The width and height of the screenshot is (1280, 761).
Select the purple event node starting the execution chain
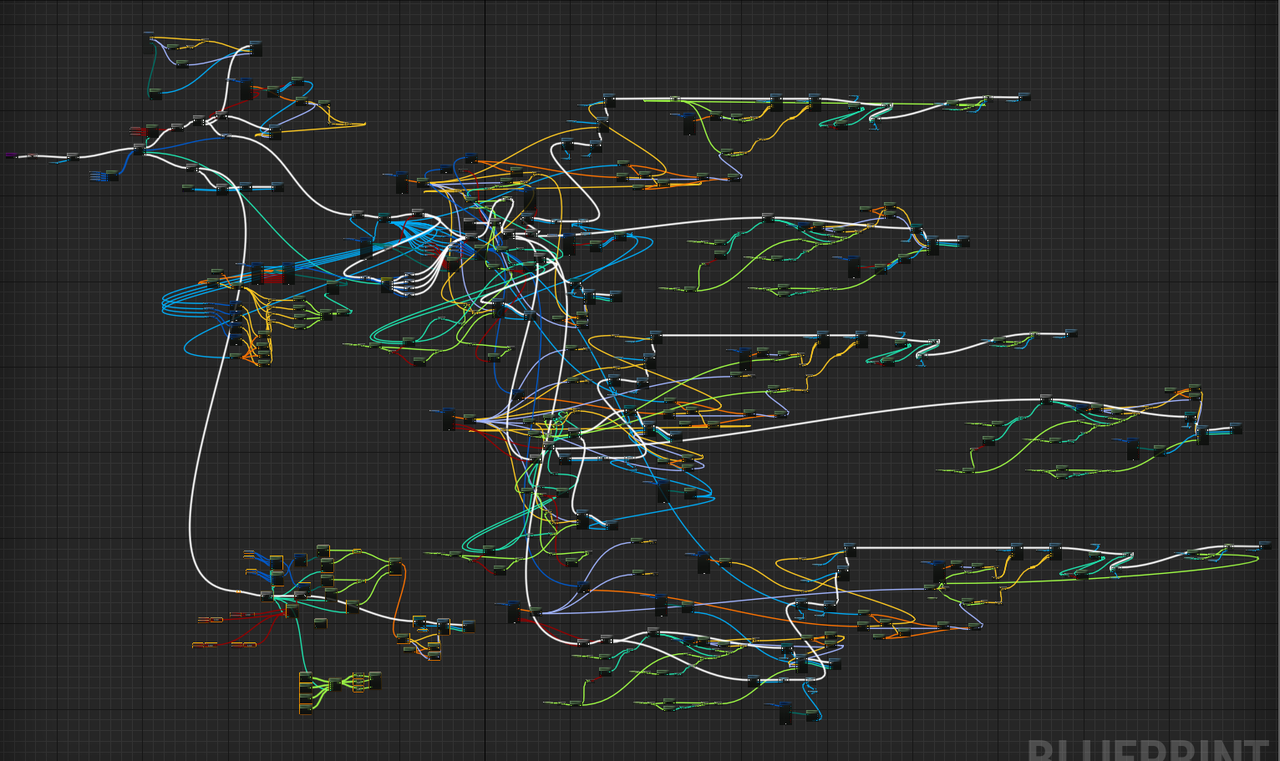11,156
